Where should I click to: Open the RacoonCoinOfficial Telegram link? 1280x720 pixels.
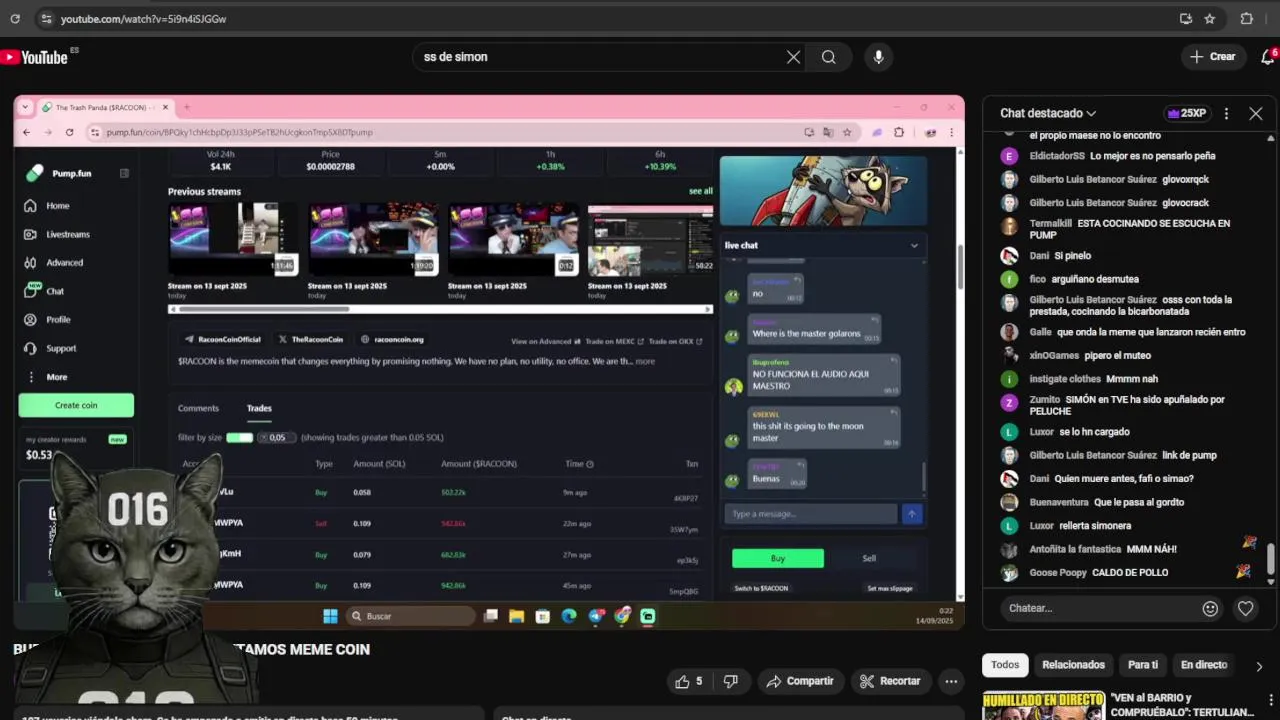[223, 339]
